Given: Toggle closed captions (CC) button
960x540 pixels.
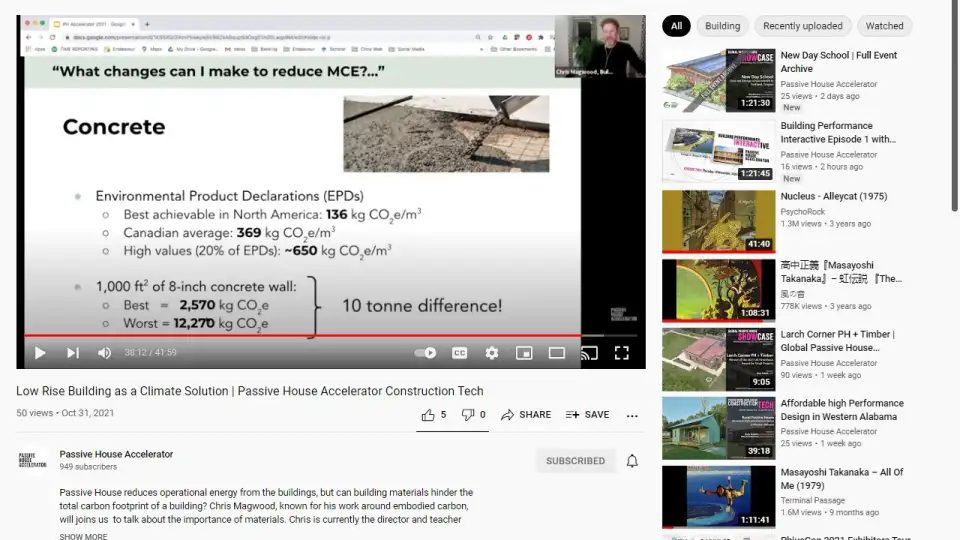Looking at the screenshot, I should pos(459,353).
